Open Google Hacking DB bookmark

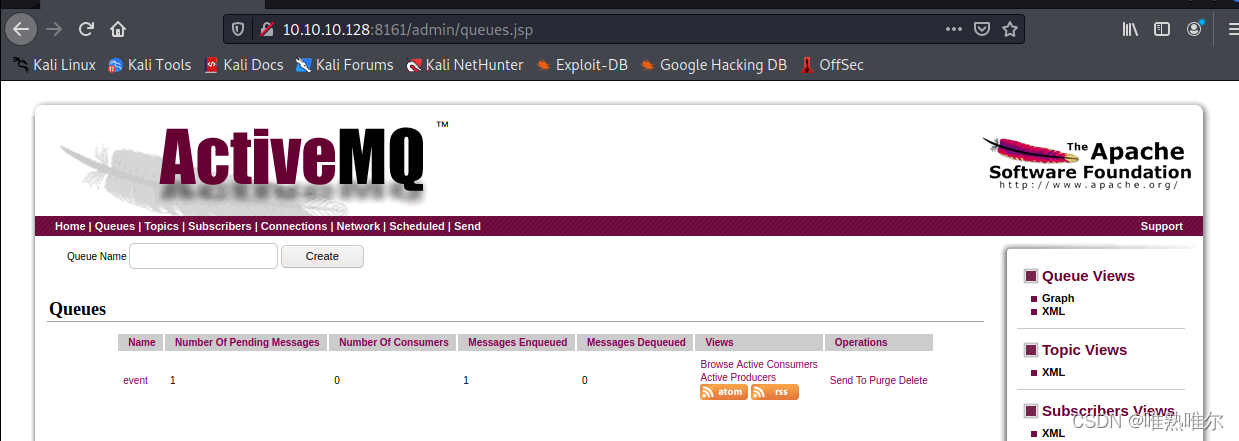pyautogui.click(x=713, y=65)
